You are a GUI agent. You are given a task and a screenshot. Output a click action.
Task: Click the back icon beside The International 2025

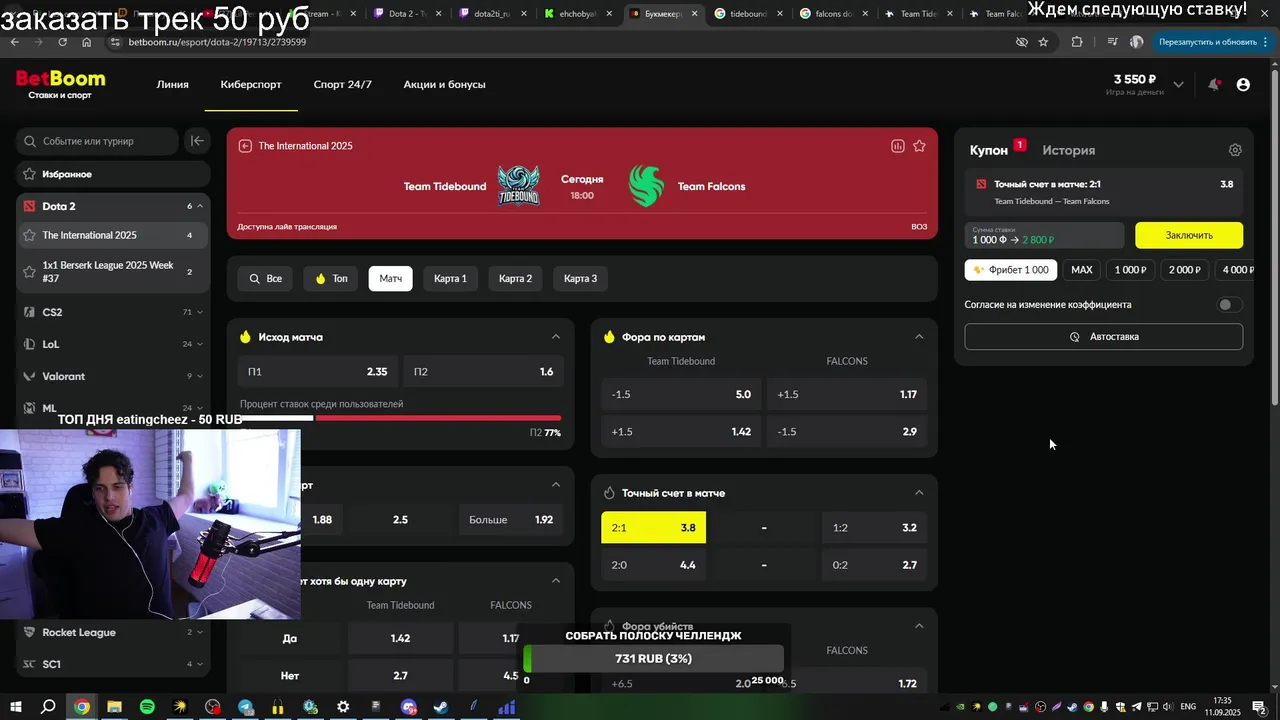click(245, 146)
